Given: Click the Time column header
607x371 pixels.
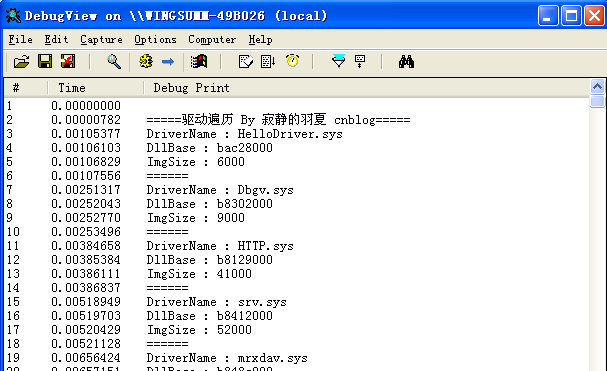Looking at the screenshot, I should [x=95, y=88].
